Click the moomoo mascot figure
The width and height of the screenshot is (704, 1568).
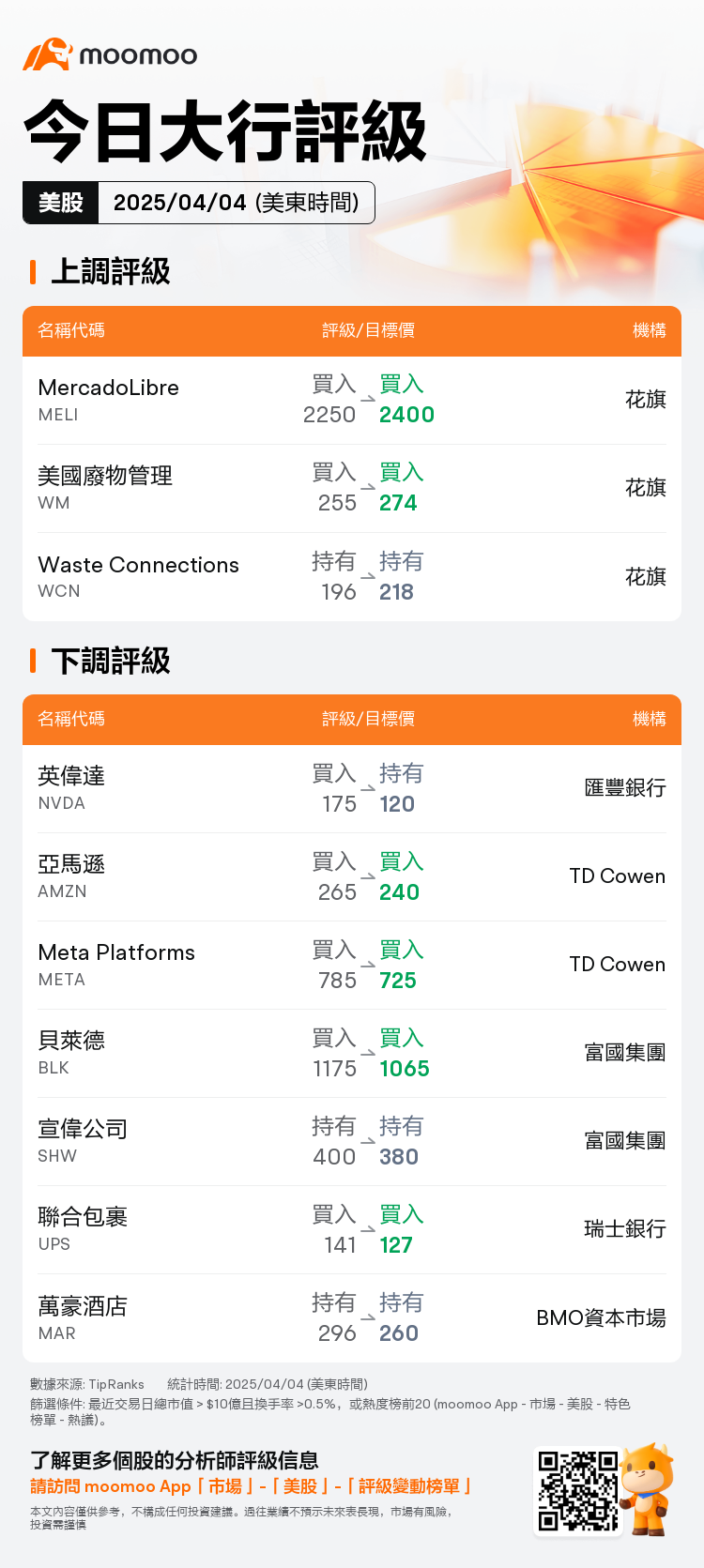(649, 1489)
